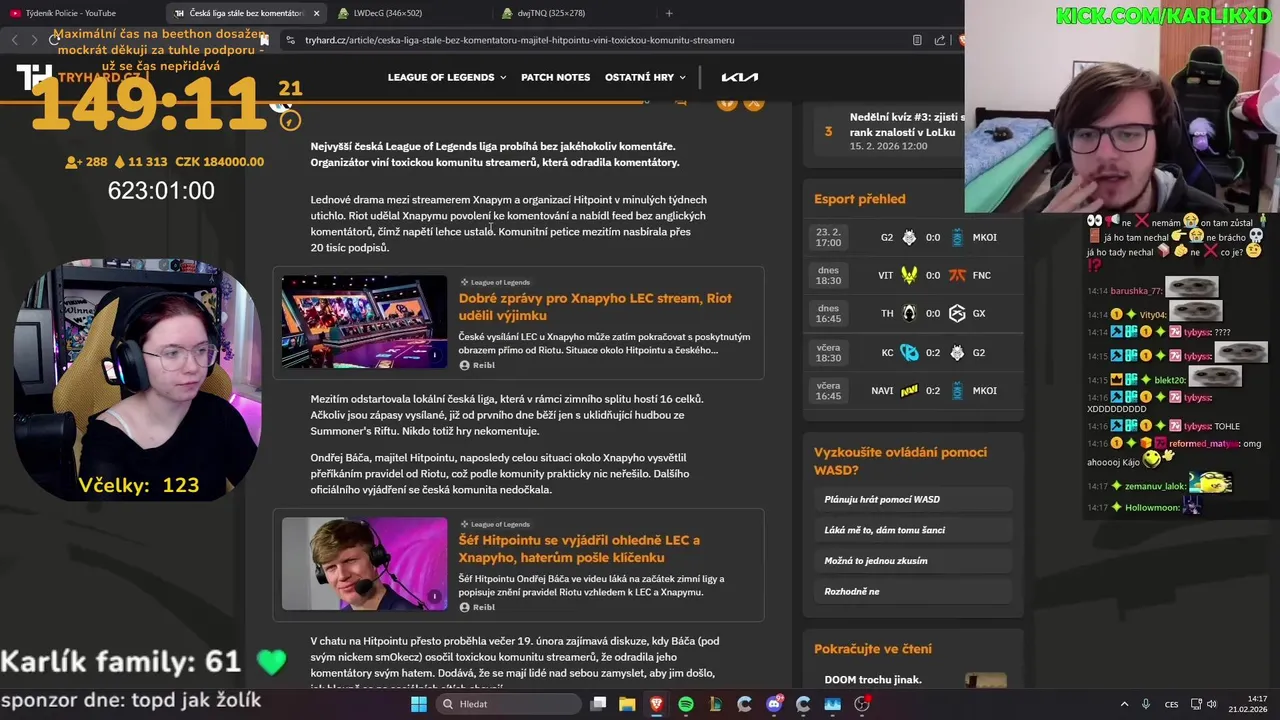Select poll option Rozhodně ne

click(x=913, y=591)
